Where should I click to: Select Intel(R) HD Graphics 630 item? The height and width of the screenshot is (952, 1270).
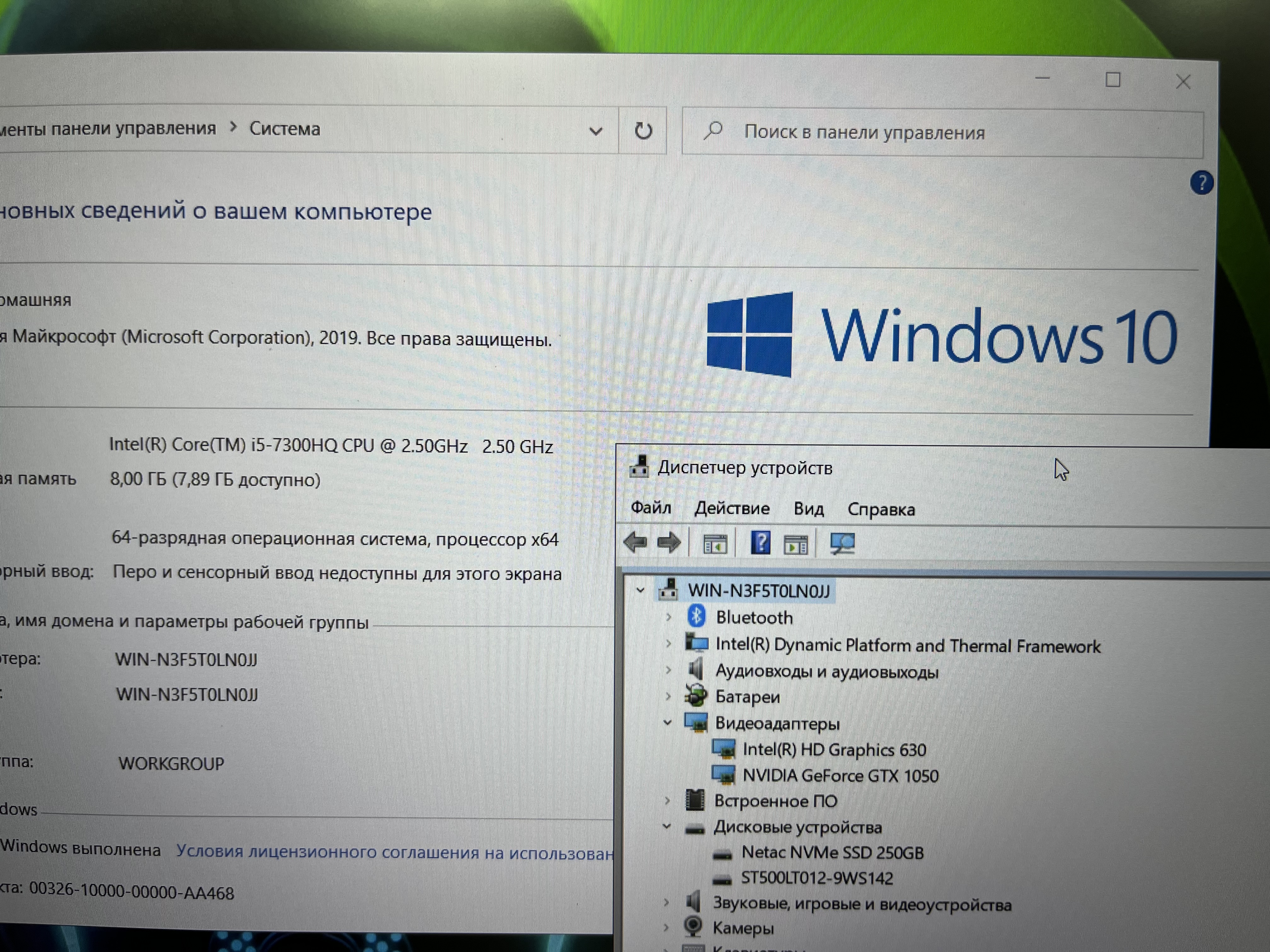click(834, 750)
